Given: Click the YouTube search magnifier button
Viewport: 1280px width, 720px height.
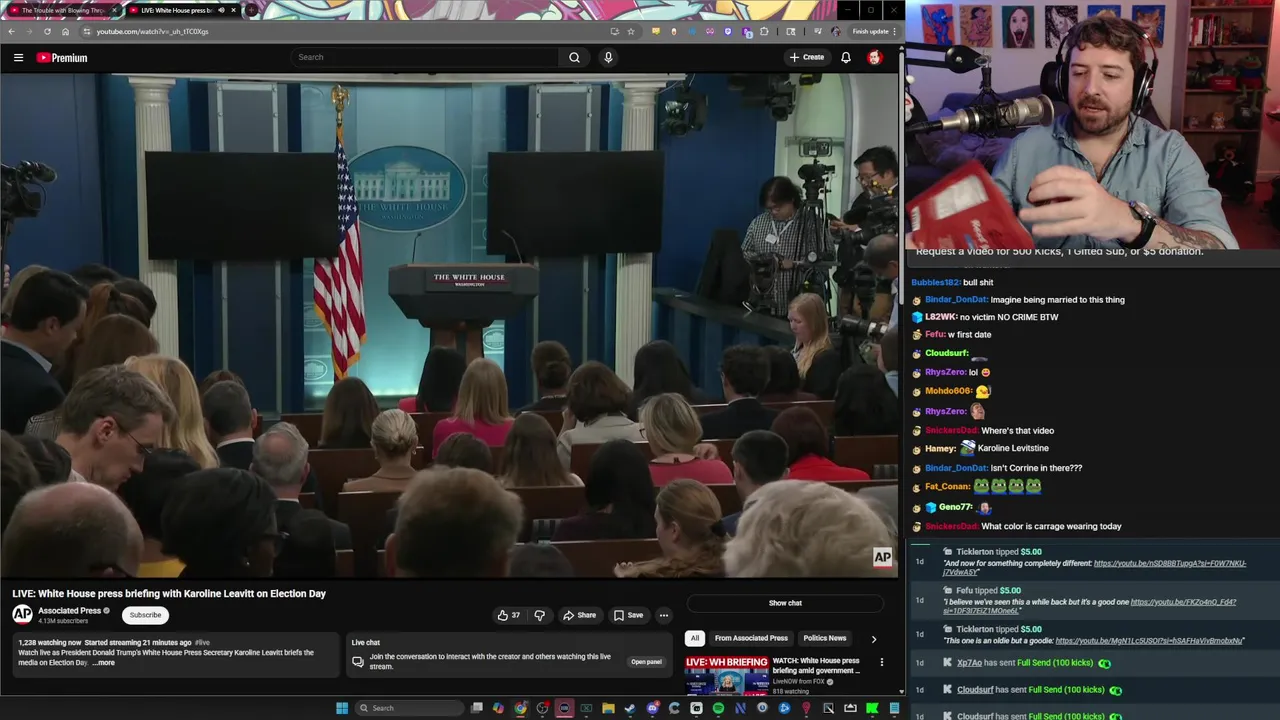Looking at the screenshot, I should (574, 57).
